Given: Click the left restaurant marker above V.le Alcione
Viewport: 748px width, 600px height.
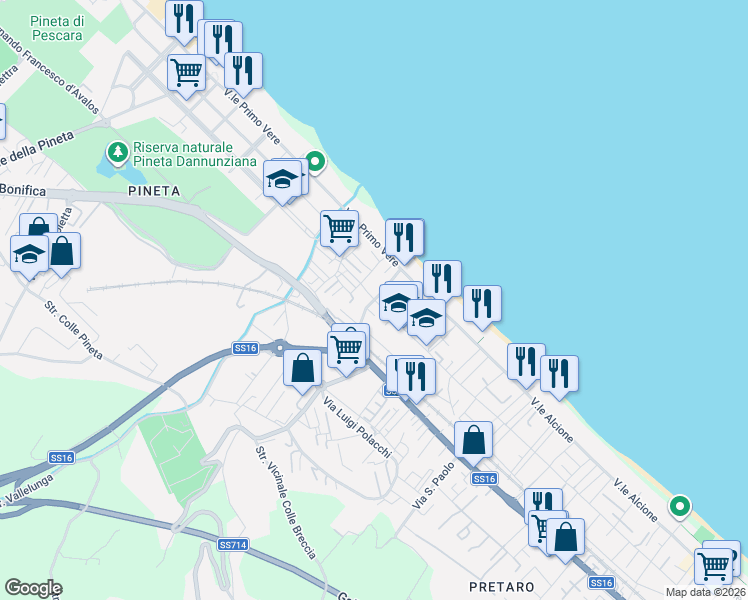Looking at the screenshot, I should tap(526, 365).
